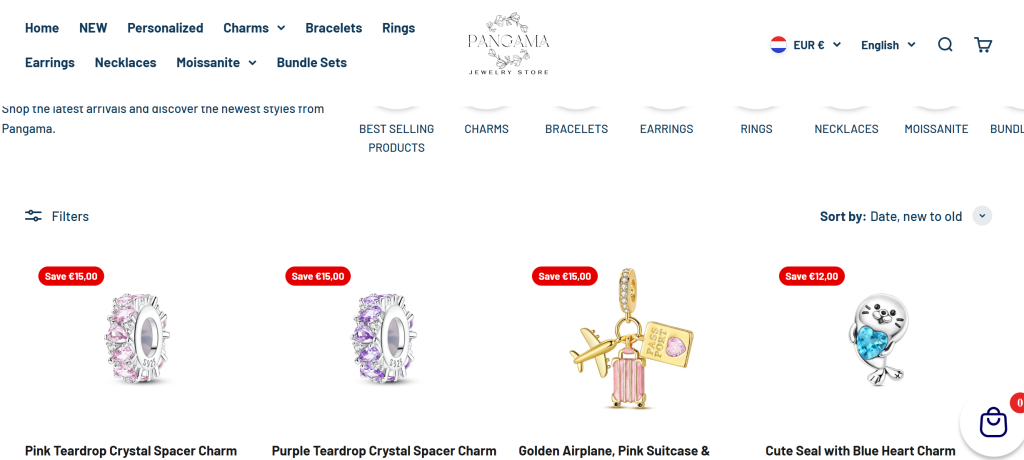
Task: Open the Purple Teardrop Crystal Spacer Charm title
Action: (x=384, y=451)
